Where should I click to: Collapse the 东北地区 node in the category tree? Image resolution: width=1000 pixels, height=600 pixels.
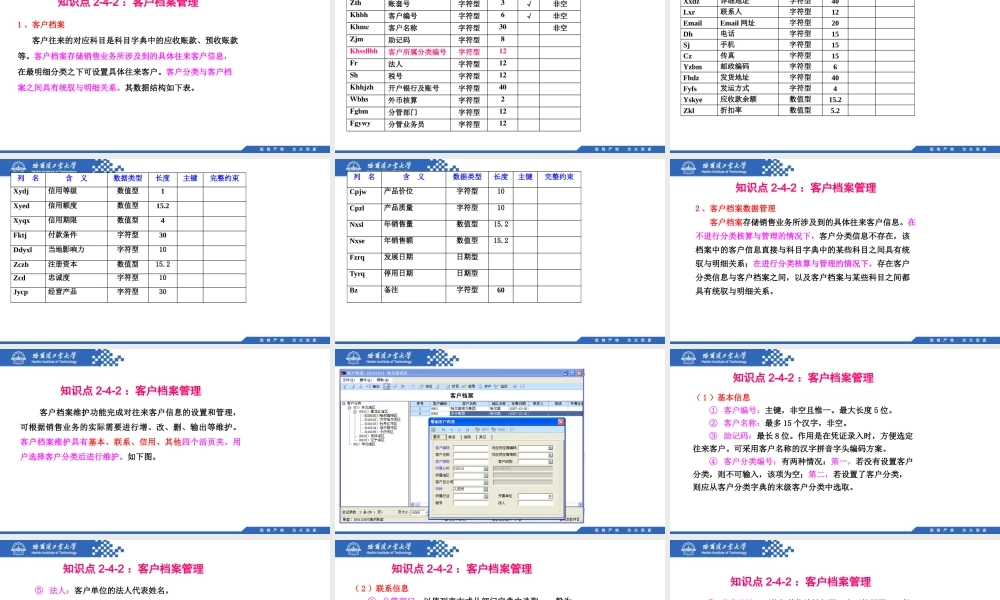coord(349,407)
